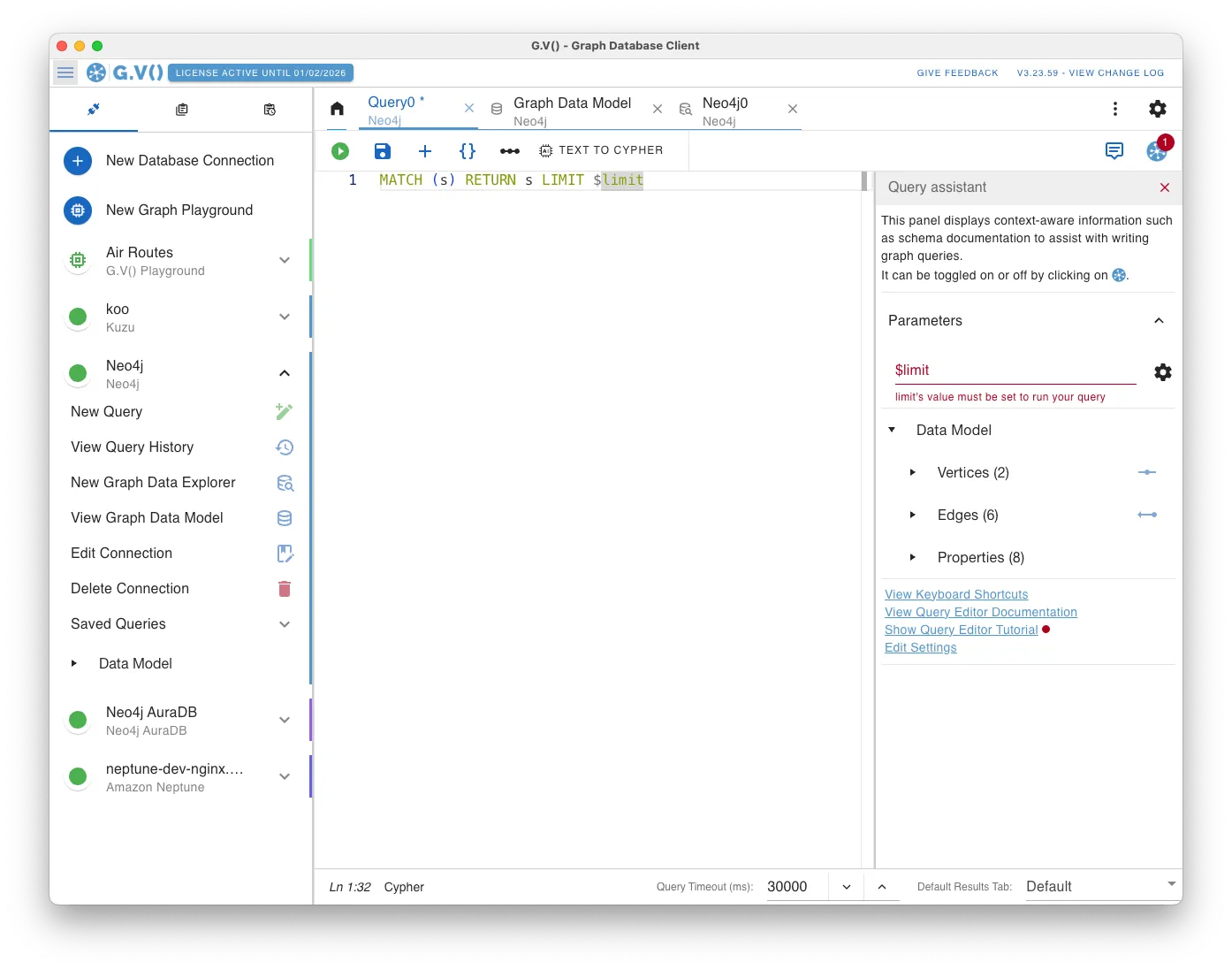Image resolution: width=1232 pixels, height=970 pixels.
Task: Click the red Delete Connection trash icon
Action: point(285,589)
